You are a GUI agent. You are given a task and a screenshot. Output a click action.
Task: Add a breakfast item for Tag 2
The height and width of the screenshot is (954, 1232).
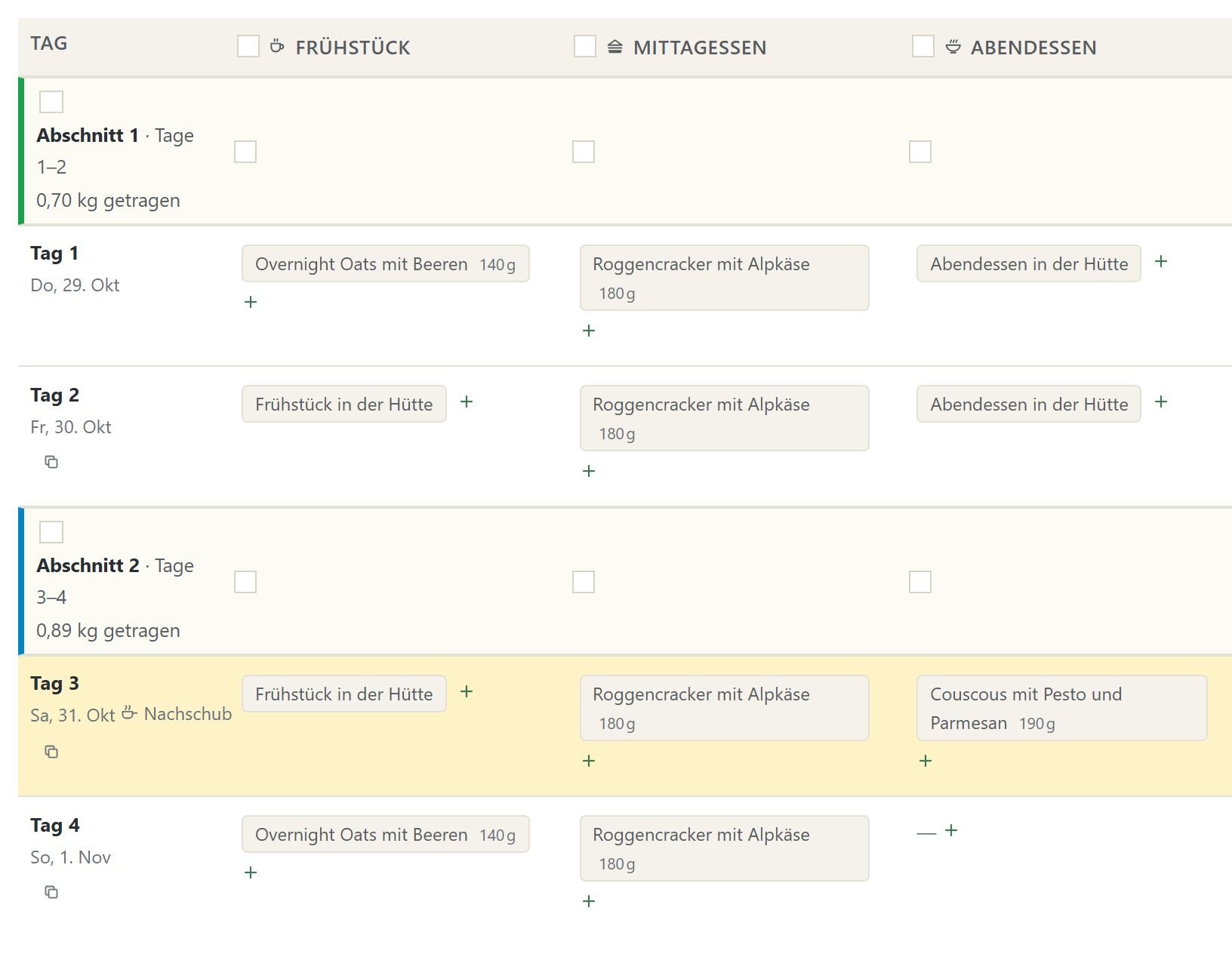pyautogui.click(x=467, y=402)
